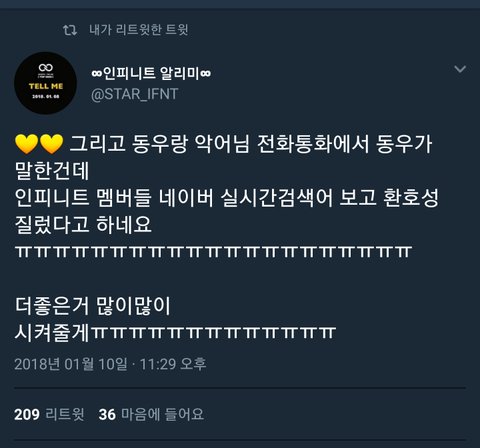The width and height of the screenshot is (480, 448).
Task: Open the 2018년 01월 10일 date link
Action: point(71,364)
